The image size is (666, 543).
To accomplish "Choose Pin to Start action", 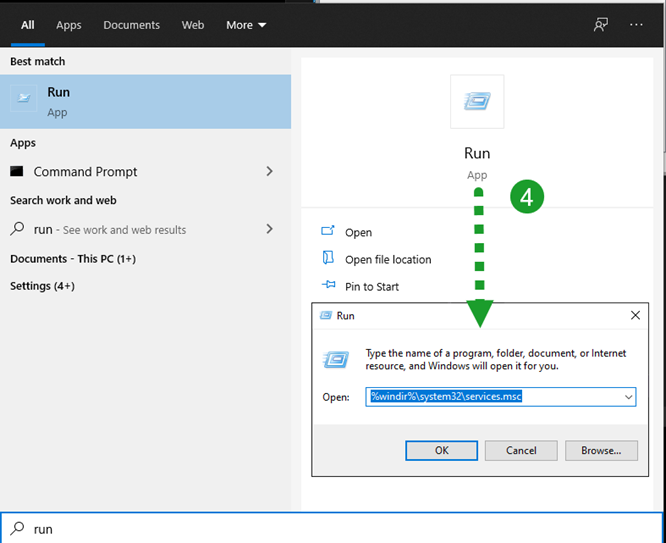I will (x=372, y=287).
